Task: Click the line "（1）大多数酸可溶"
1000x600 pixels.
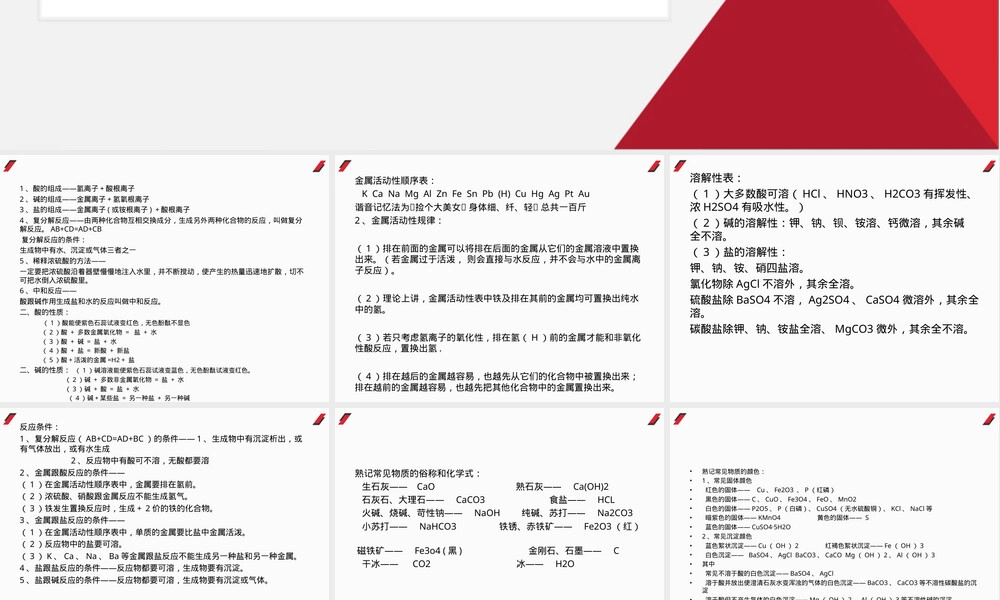Action: coord(831,200)
